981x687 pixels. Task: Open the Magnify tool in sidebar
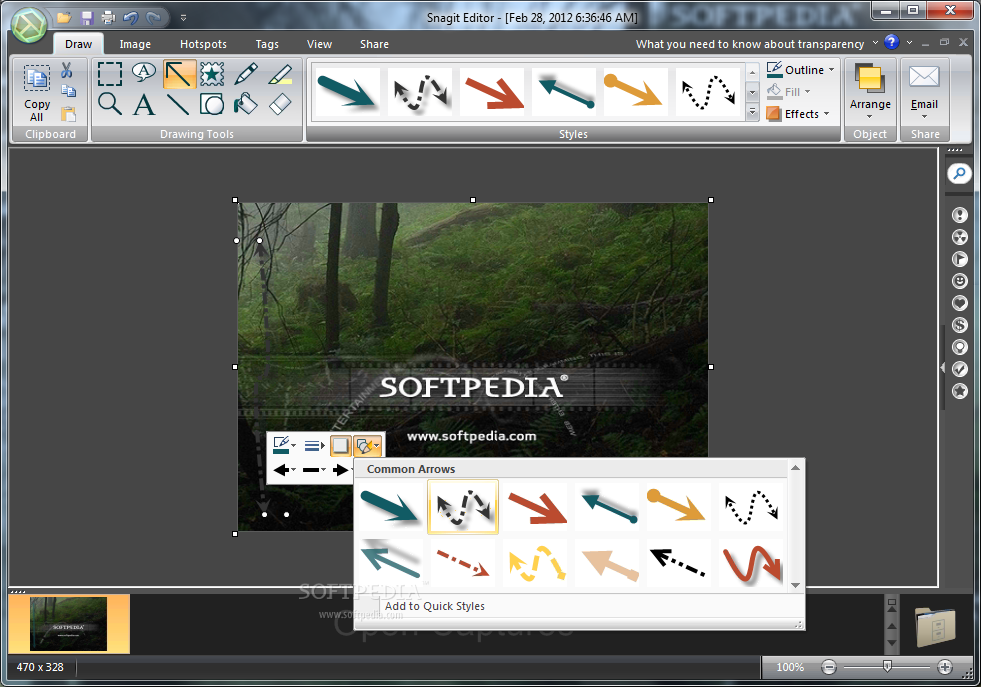coord(959,173)
